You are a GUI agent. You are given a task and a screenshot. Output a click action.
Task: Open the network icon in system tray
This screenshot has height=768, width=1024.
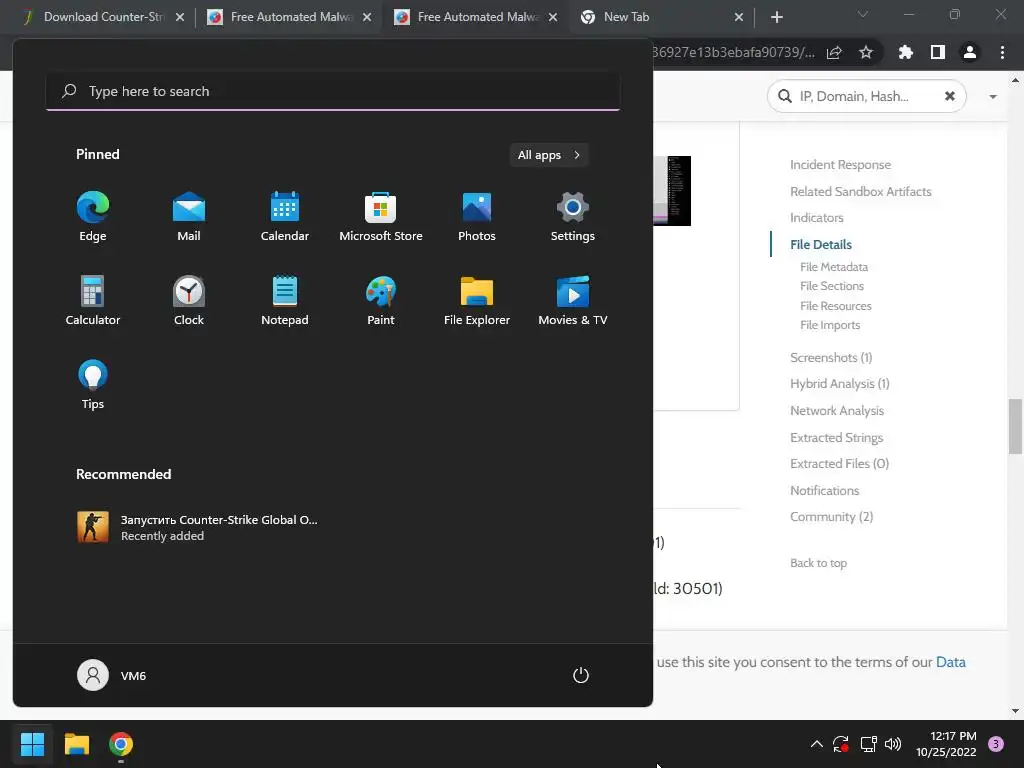pyautogui.click(x=868, y=744)
